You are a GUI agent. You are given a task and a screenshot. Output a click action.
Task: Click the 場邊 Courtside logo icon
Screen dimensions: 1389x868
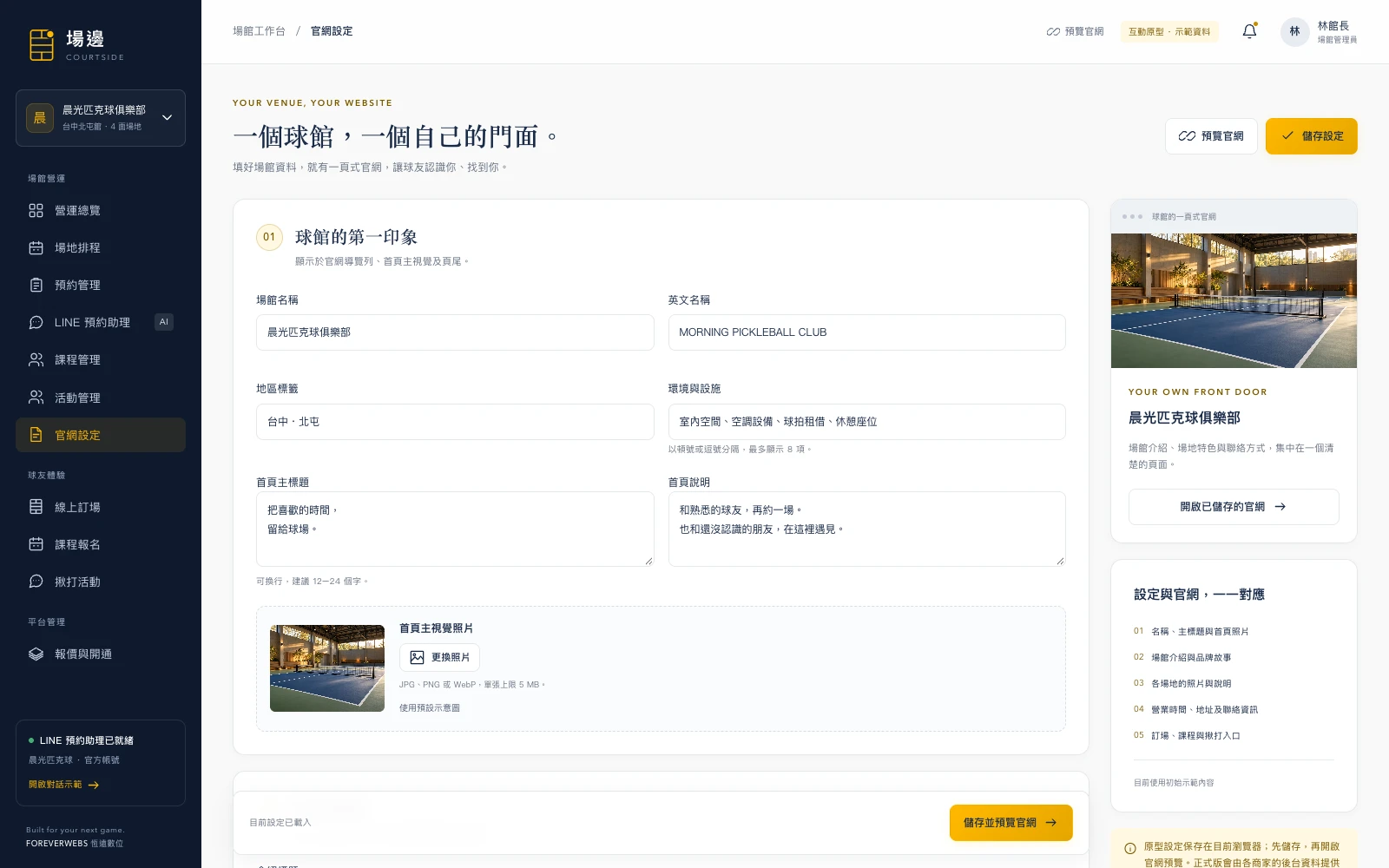coord(41,44)
